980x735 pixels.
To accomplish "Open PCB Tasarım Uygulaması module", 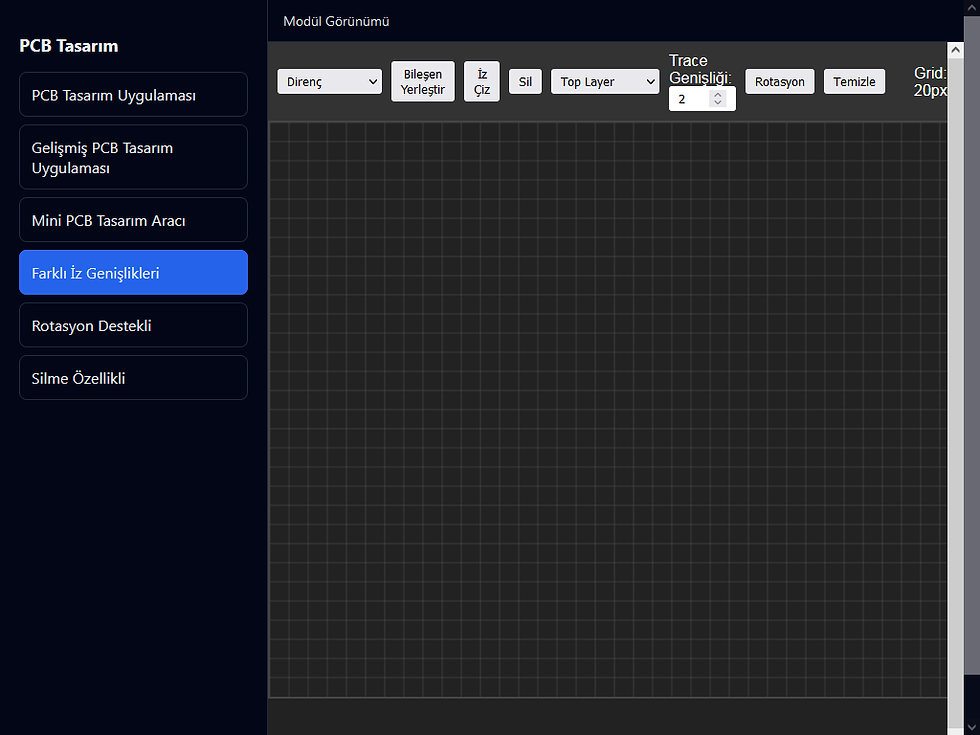I will [x=133, y=95].
